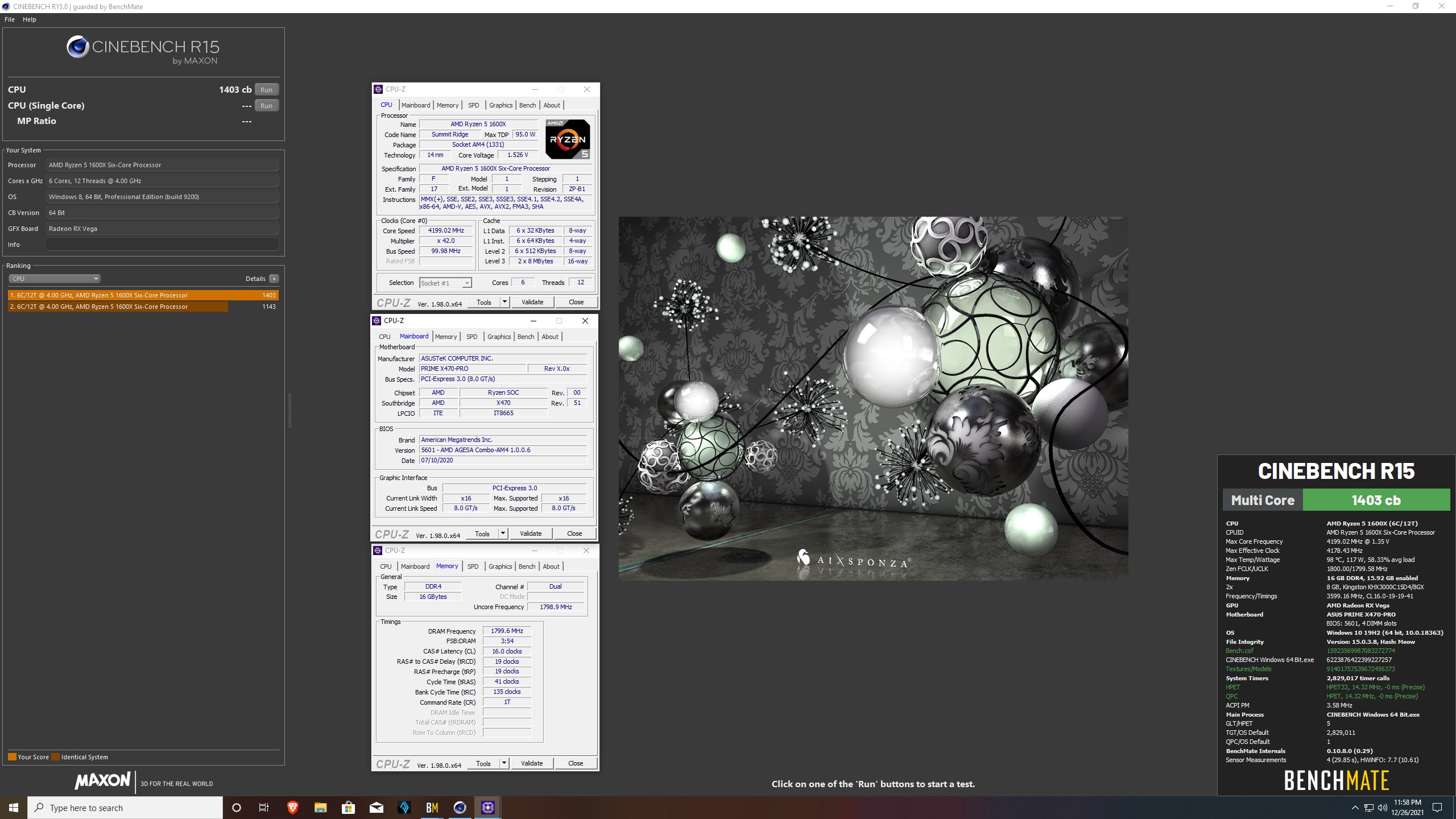1456x819 pixels.
Task: Open Task View on the taskbar
Action: point(264,808)
